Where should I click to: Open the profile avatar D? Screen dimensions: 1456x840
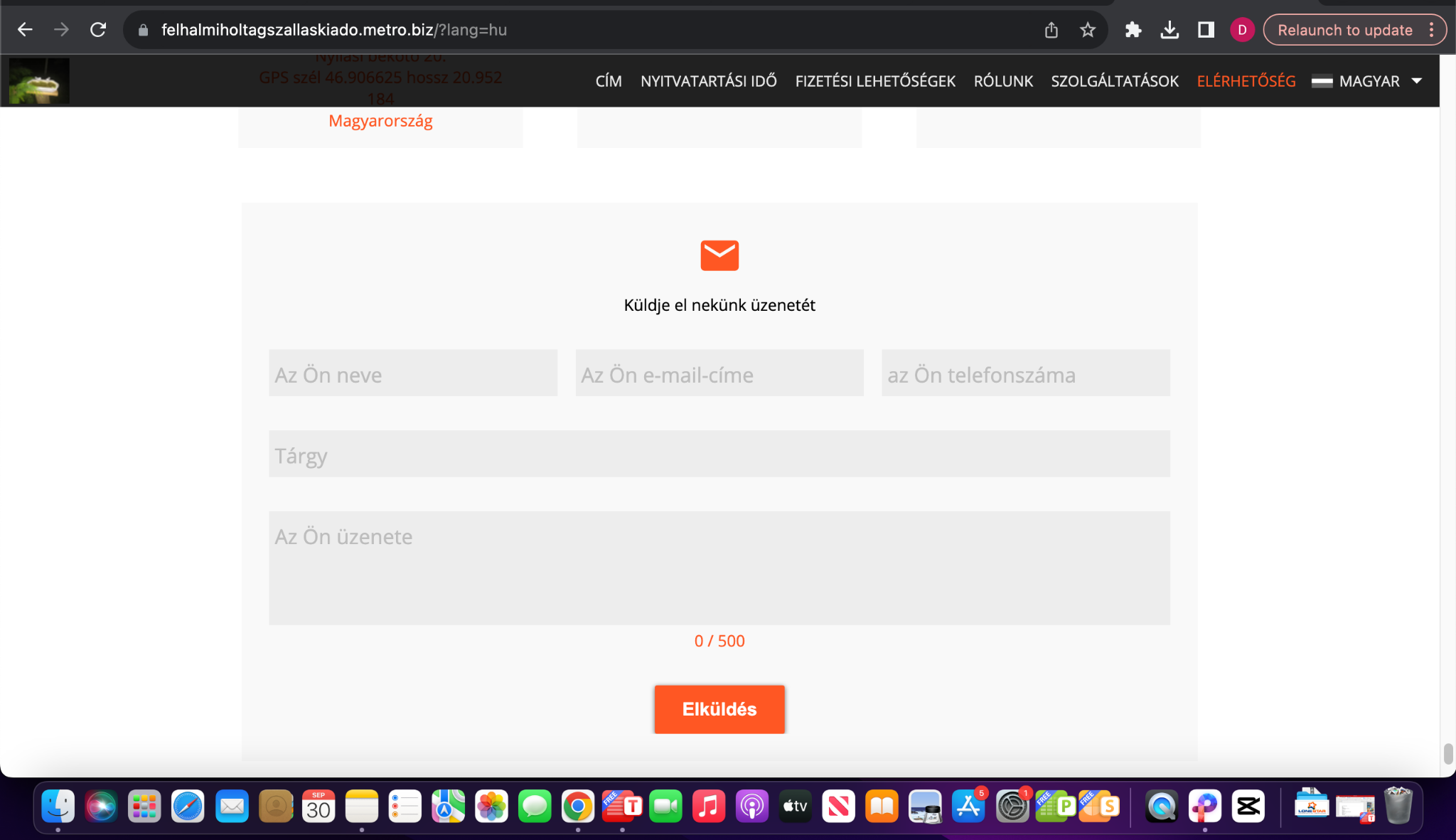coord(1242,30)
